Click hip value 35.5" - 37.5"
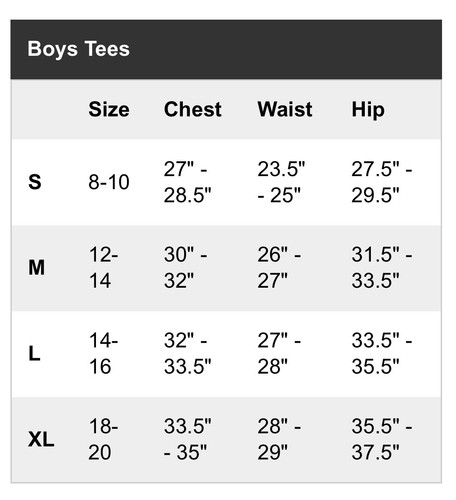Viewport: 456px width, 500px height. click(x=382, y=439)
